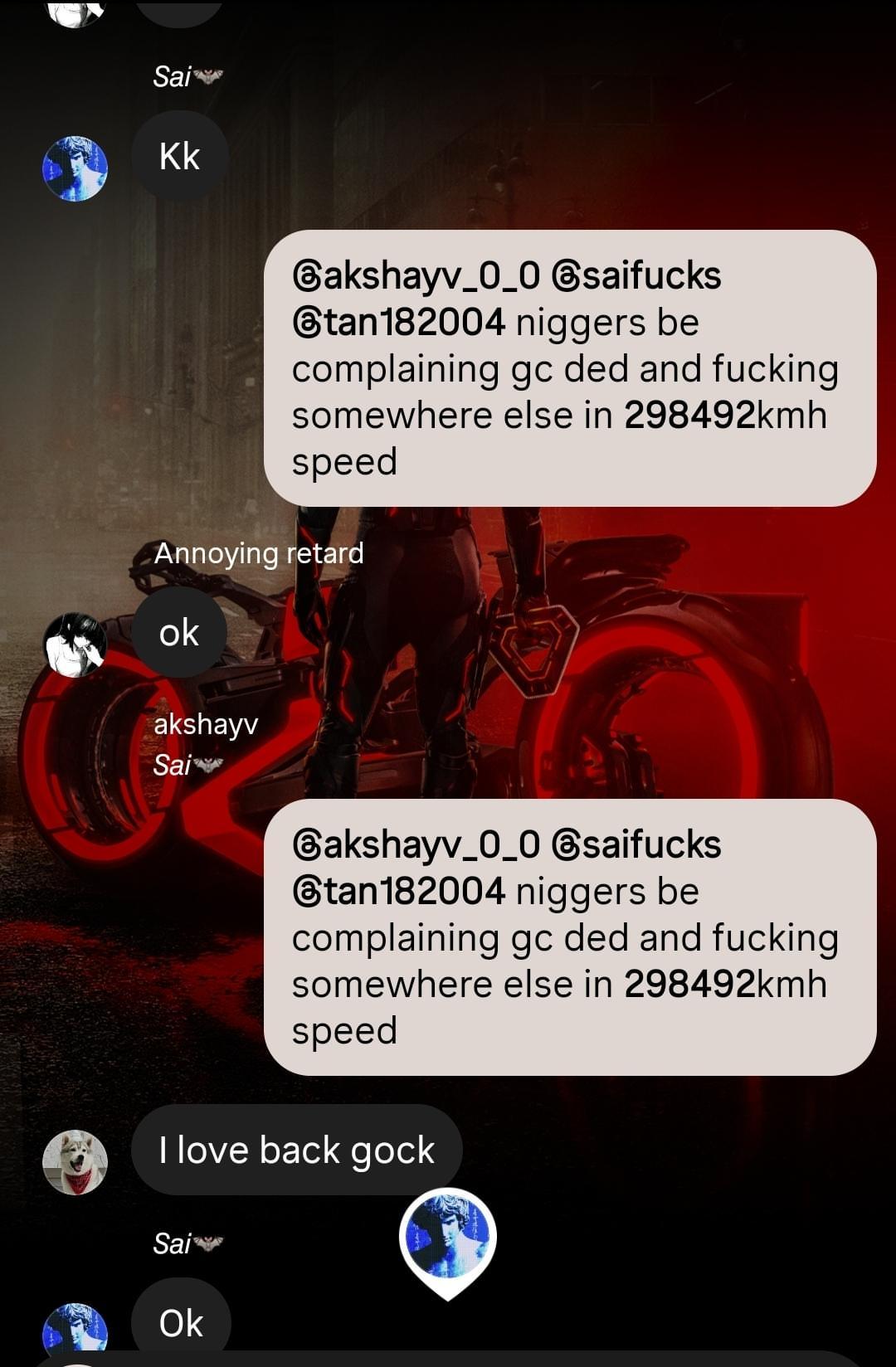
Task: Tap the floating blue statue avatar pin
Action: tap(448, 1237)
